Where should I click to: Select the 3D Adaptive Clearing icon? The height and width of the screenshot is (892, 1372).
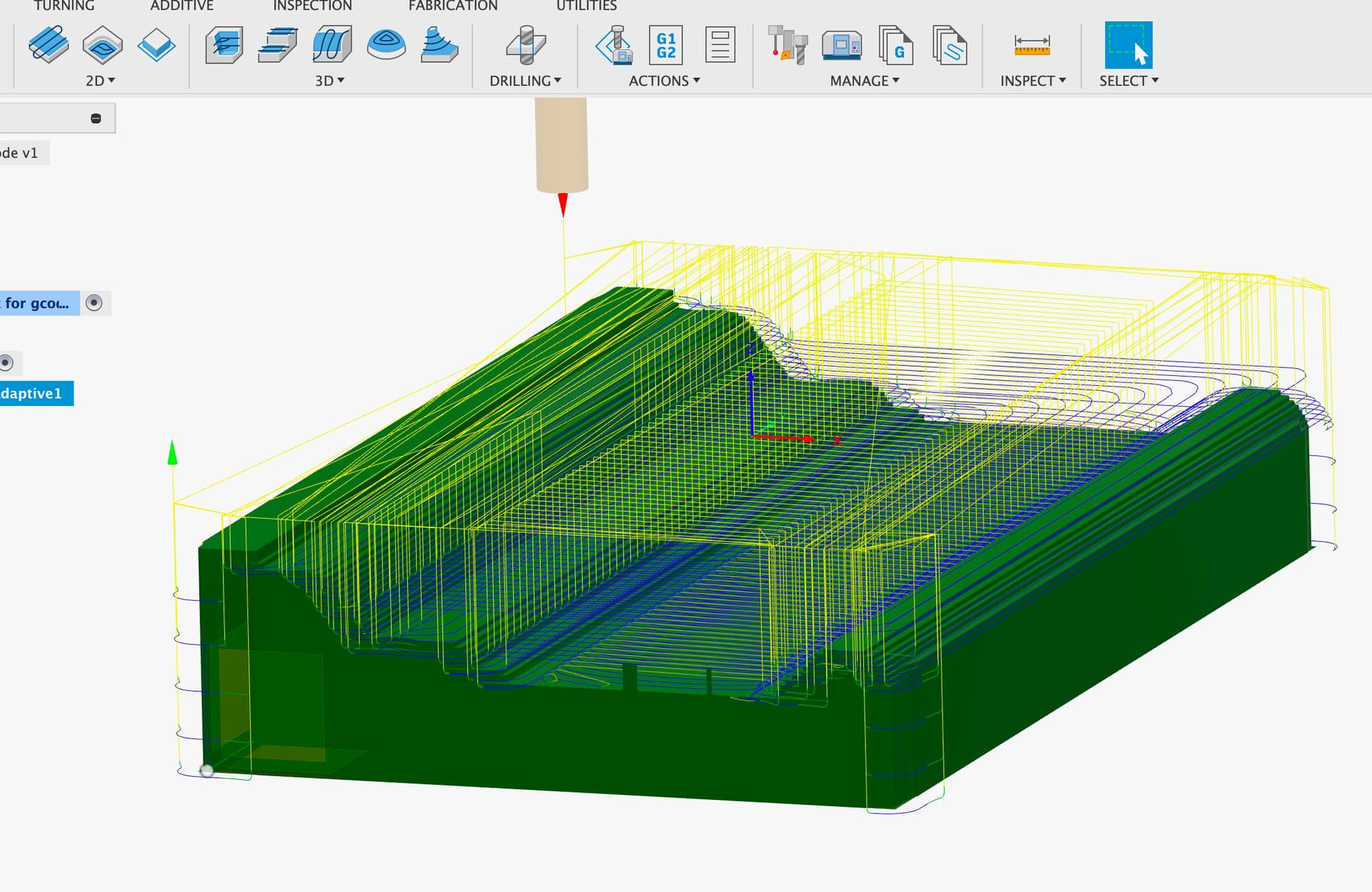224,44
